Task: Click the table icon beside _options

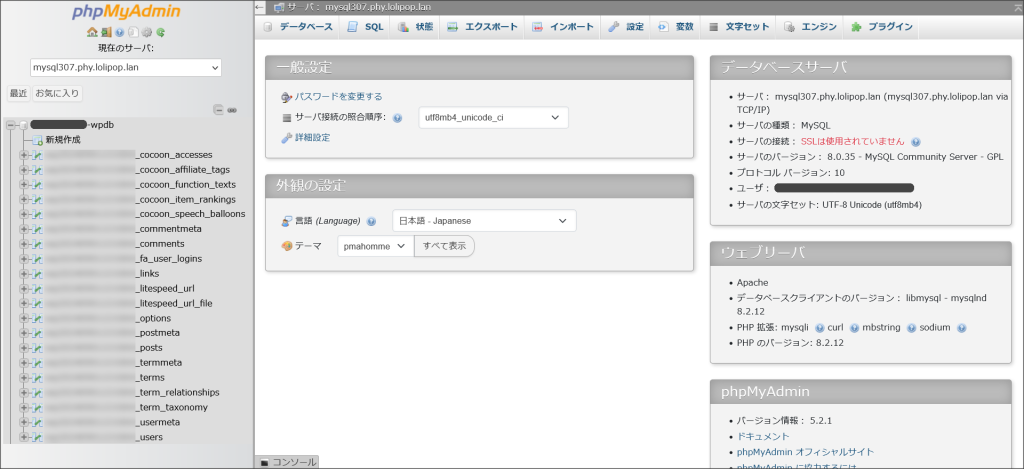Action: tap(37, 318)
